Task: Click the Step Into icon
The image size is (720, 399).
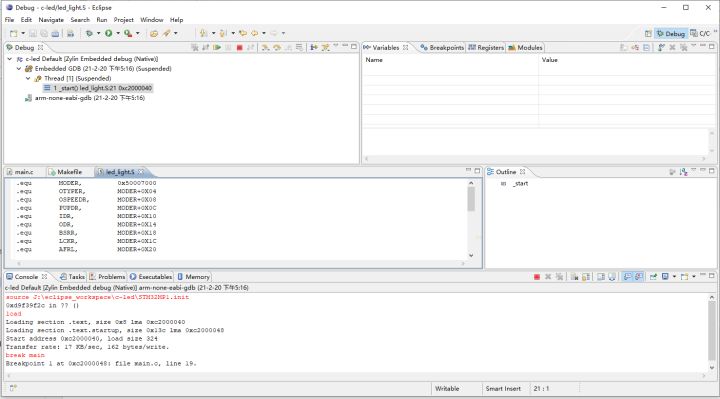Action: (265, 47)
